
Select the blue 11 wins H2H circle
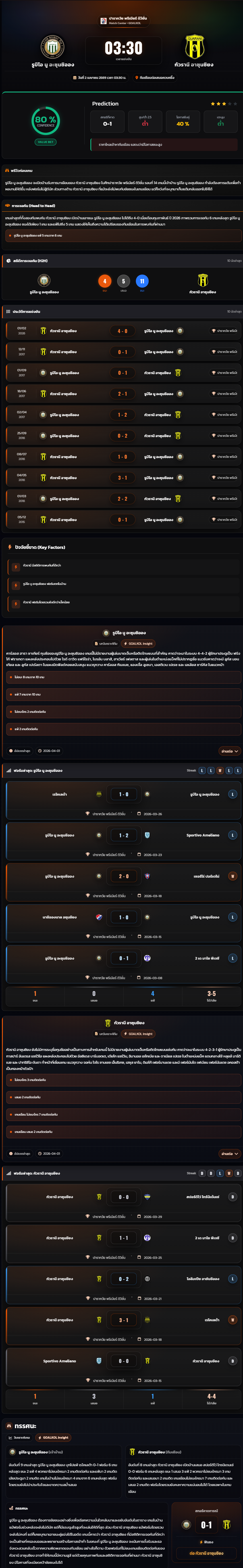pos(142,281)
